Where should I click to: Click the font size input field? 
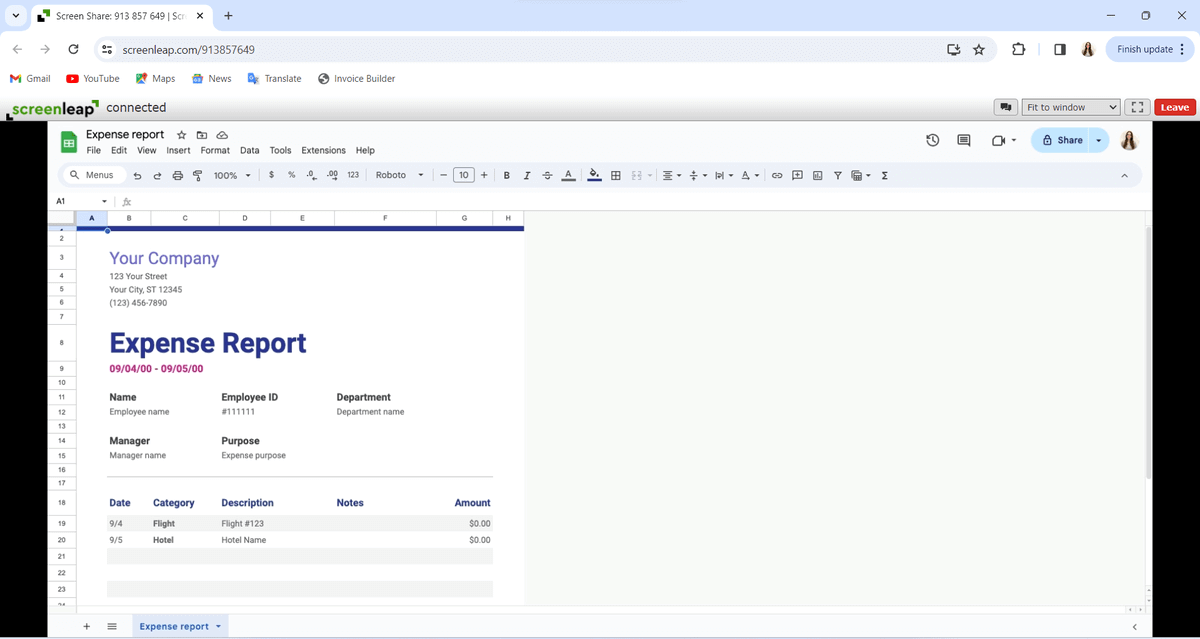pyautogui.click(x=463, y=175)
